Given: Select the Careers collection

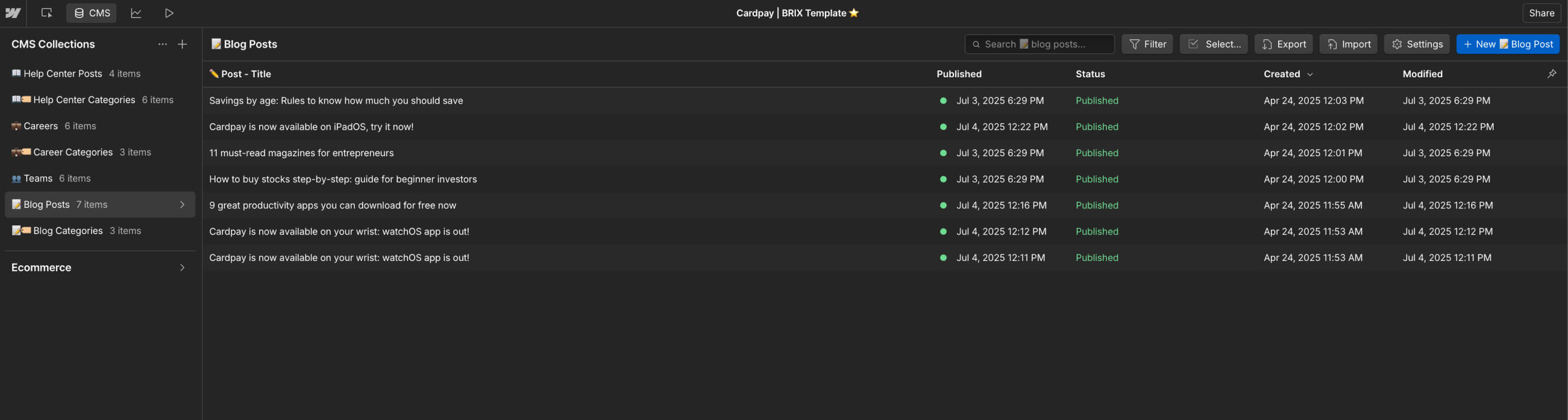Looking at the screenshot, I should pos(100,126).
